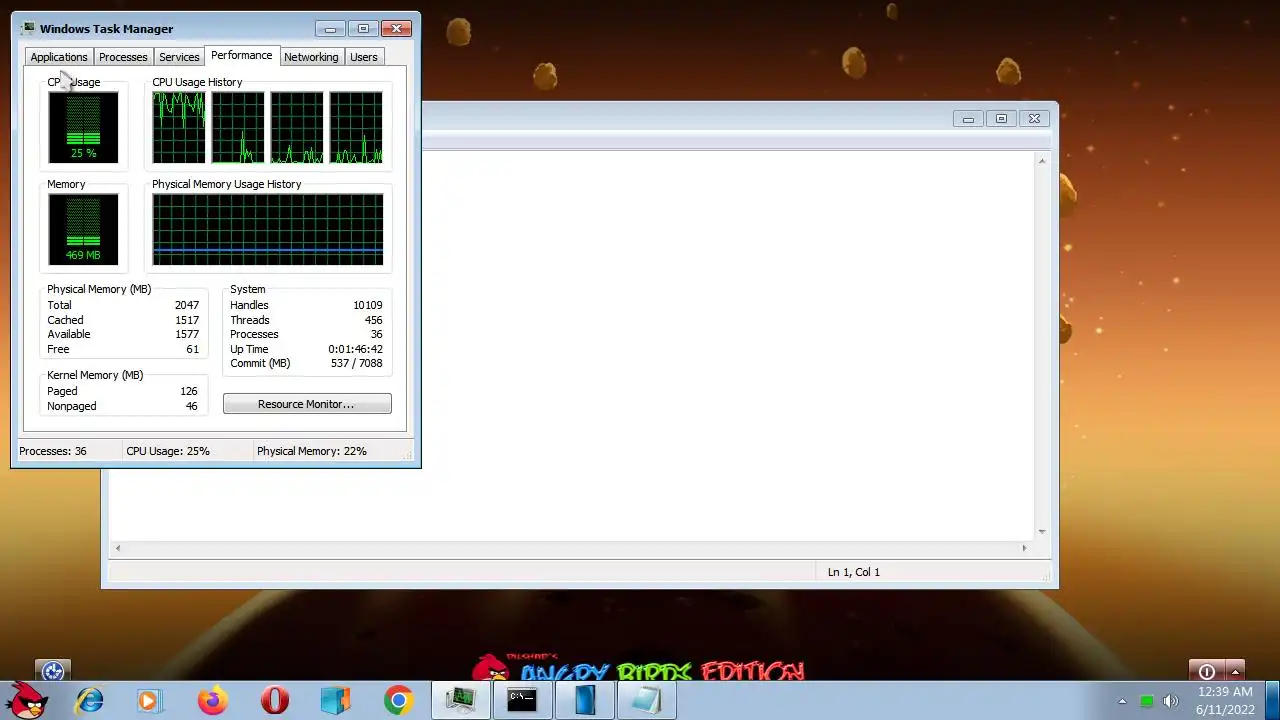
Task: Click status bar text CPU Usage: 25%
Action: click(x=168, y=451)
